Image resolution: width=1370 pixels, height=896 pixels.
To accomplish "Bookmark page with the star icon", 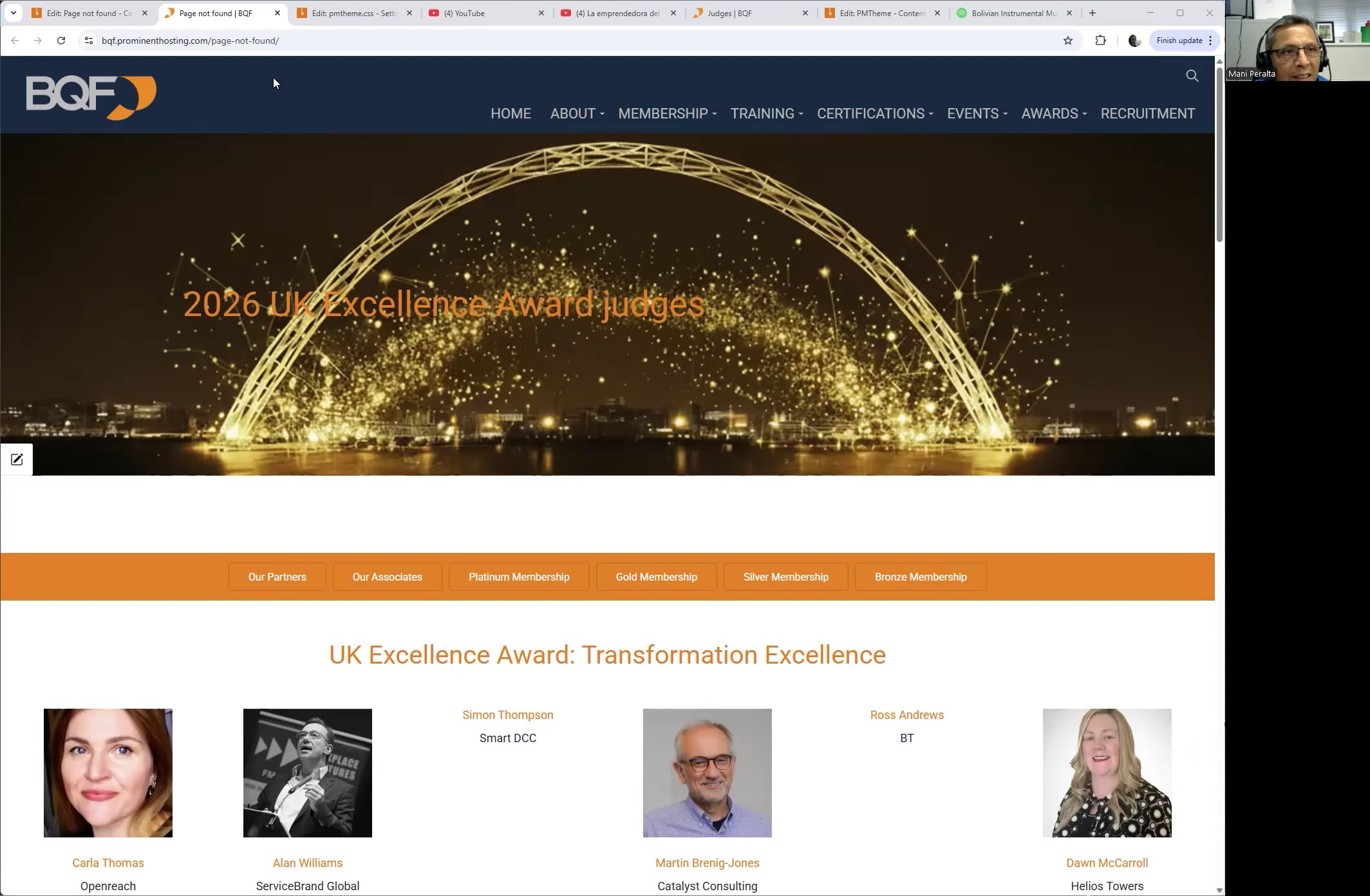I will 1068,41.
